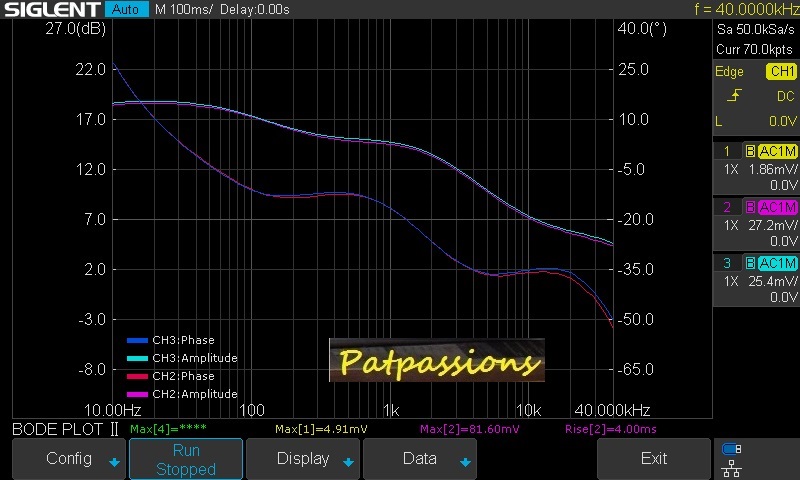Click the USB device status icon
Viewport: 800px width, 480px height.
pyautogui.click(x=732, y=449)
